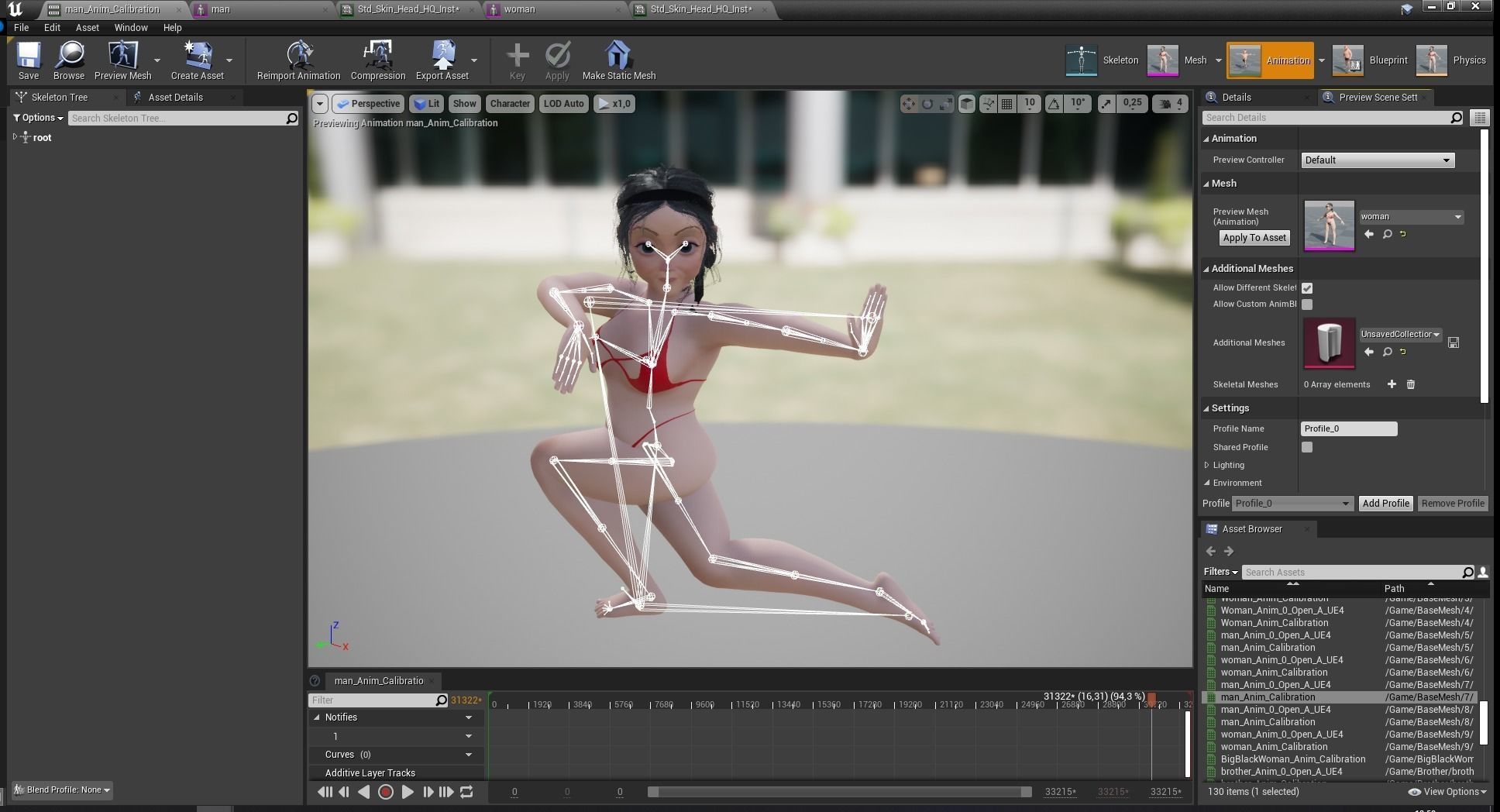Click the Apply To Asset button
This screenshot has height=812, width=1500.
coord(1254,238)
